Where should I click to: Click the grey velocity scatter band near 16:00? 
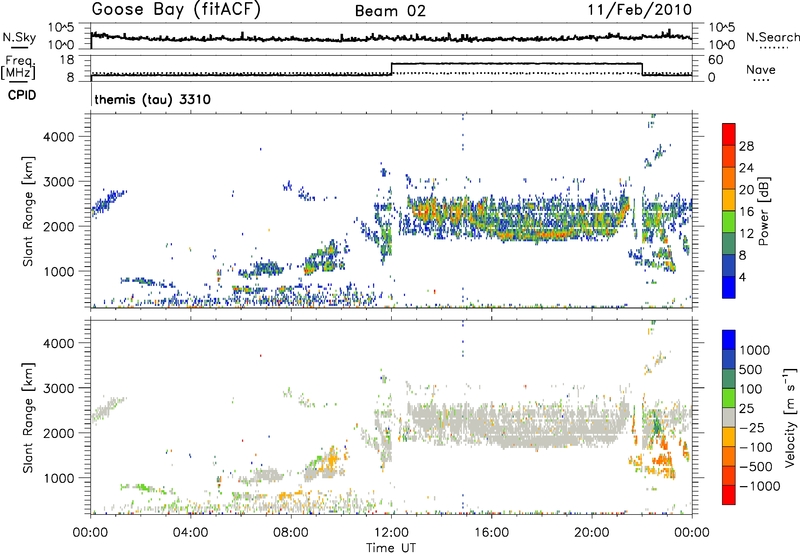point(491,426)
